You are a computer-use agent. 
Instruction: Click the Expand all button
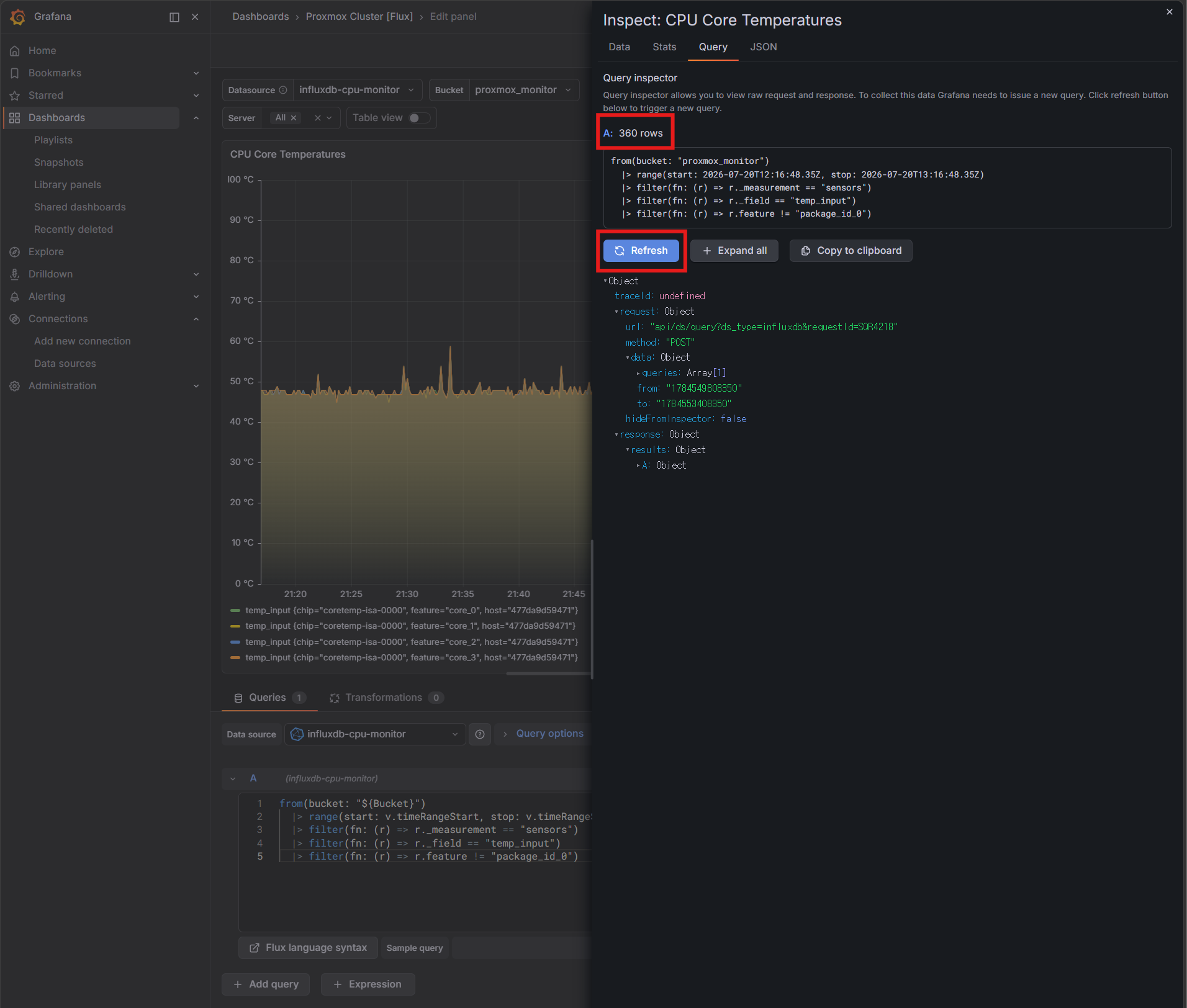point(734,251)
